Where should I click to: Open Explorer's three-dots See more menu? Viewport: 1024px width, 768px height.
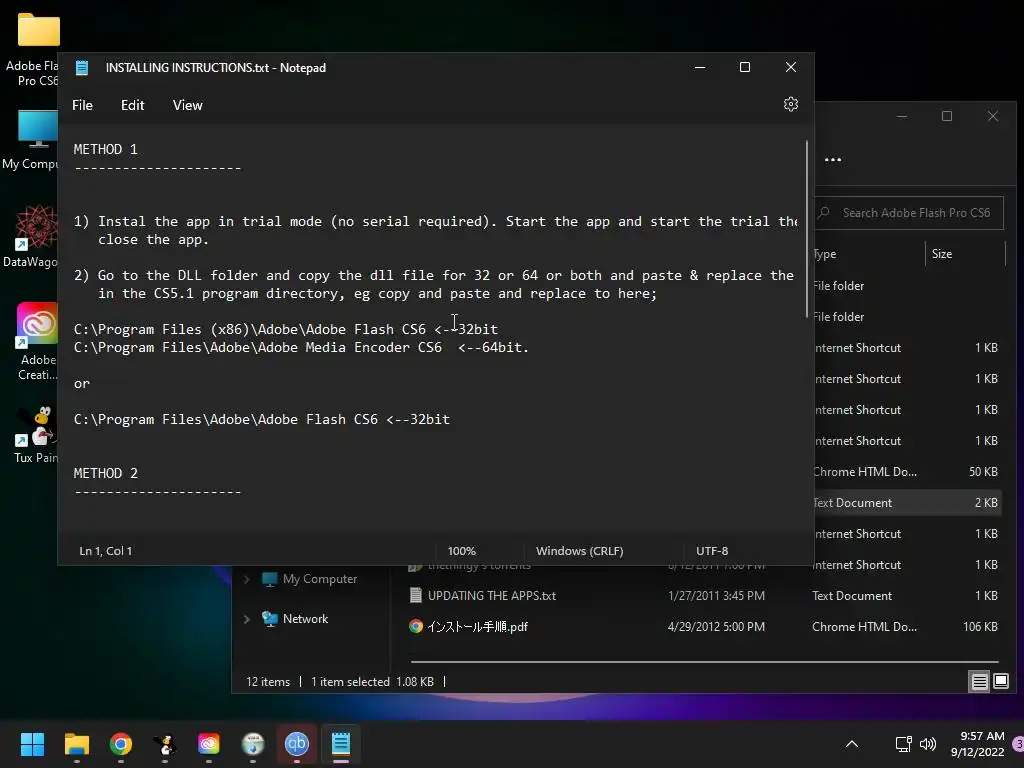click(833, 159)
